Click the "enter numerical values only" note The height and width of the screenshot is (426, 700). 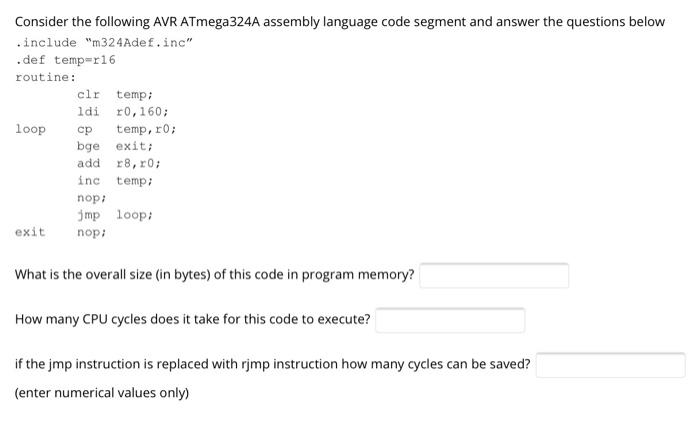click(102, 393)
